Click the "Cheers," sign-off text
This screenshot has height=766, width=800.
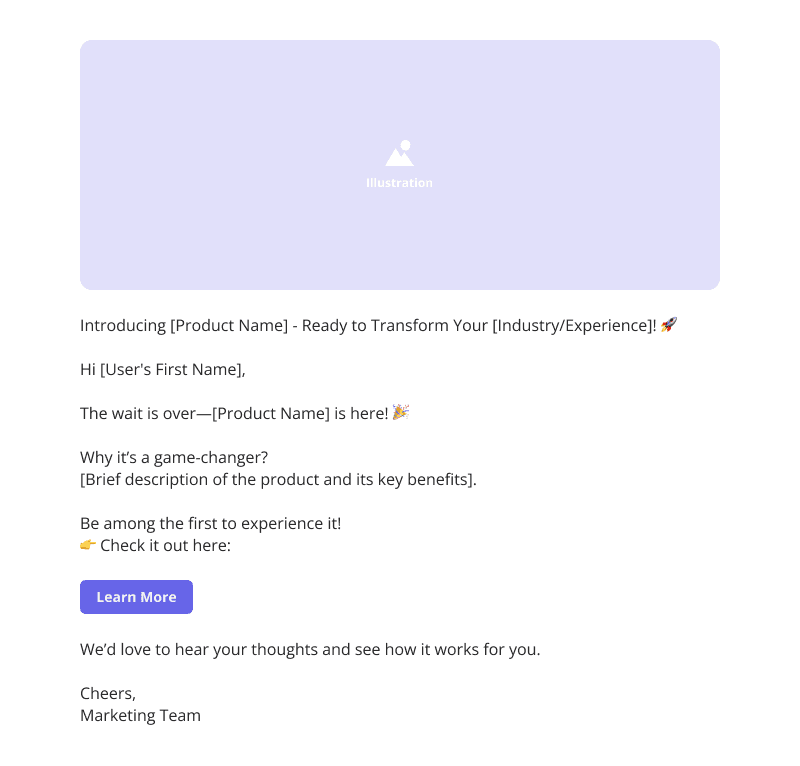point(108,694)
